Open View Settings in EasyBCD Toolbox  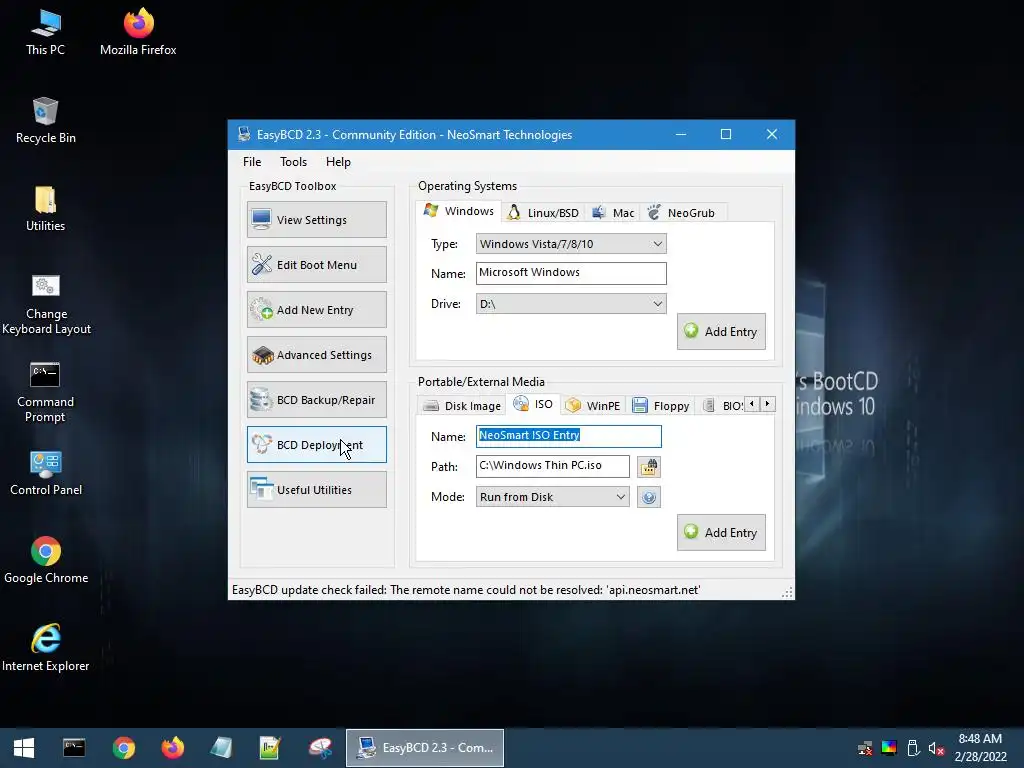tap(317, 219)
